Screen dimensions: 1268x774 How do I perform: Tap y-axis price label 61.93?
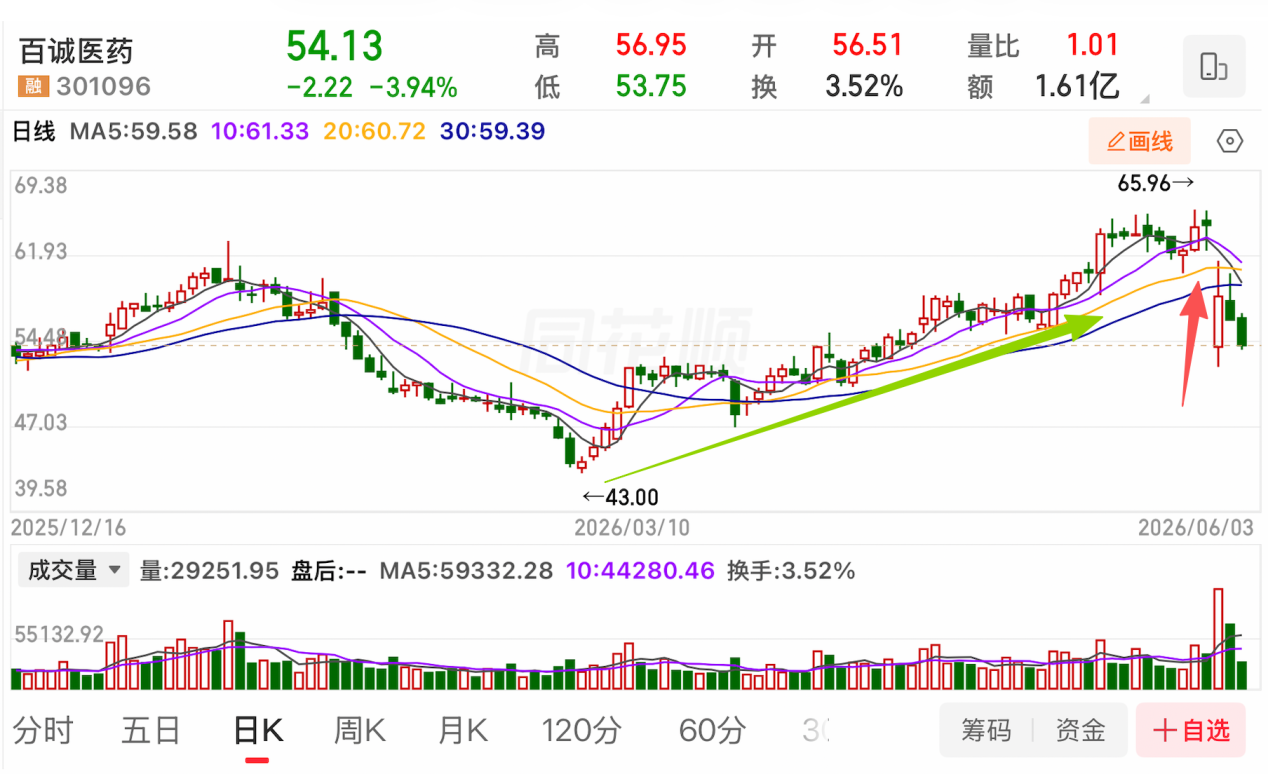[42, 251]
